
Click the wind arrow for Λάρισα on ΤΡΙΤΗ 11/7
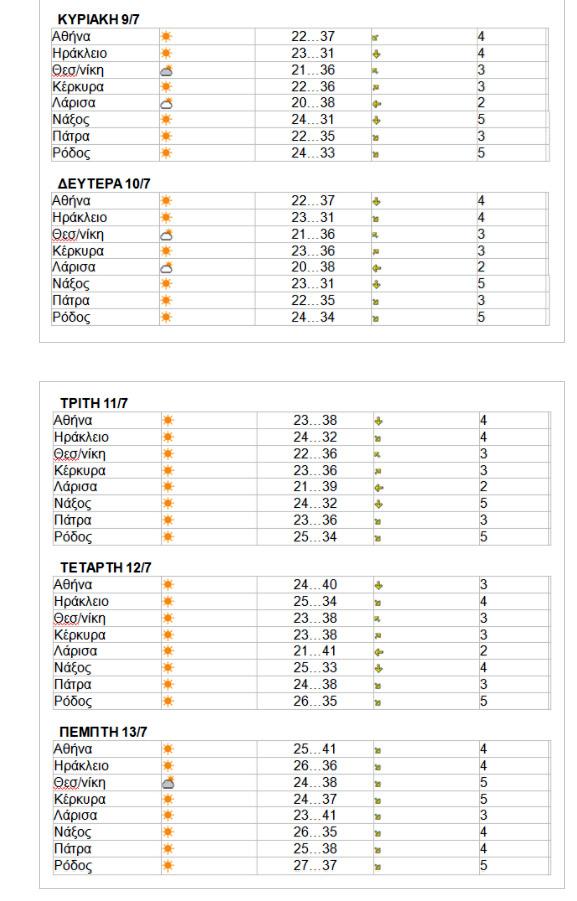click(x=379, y=487)
